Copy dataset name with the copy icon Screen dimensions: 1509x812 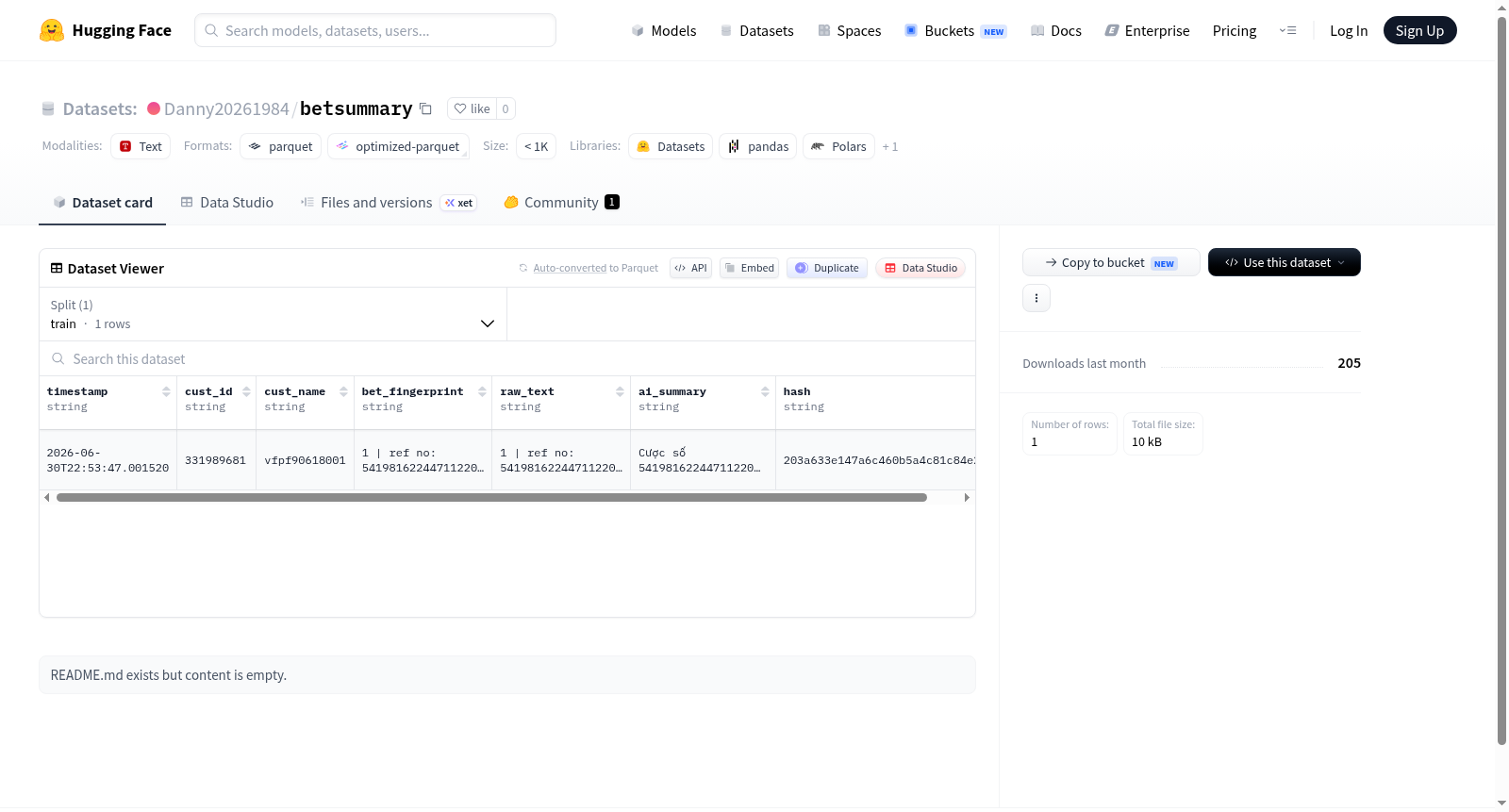click(425, 108)
